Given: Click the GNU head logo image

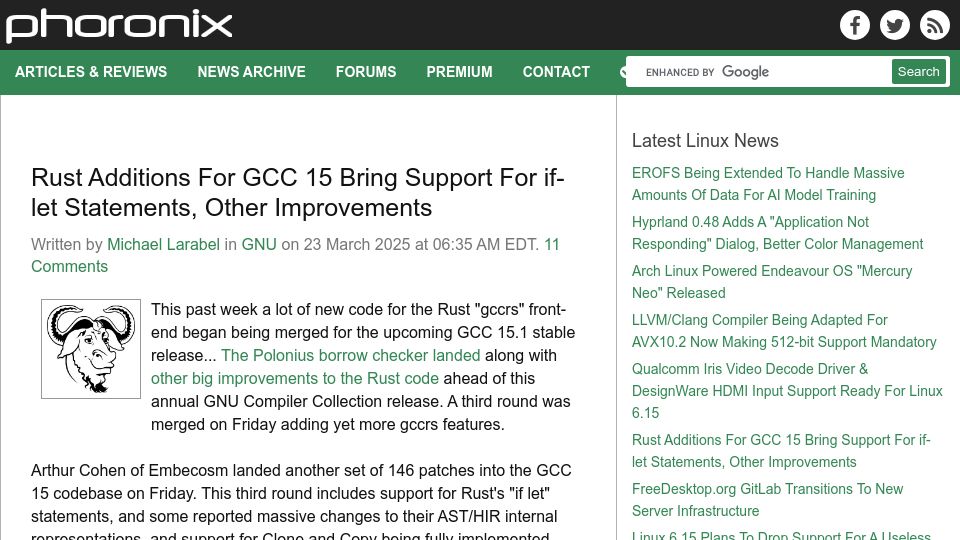Looking at the screenshot, I should [91, 349].
